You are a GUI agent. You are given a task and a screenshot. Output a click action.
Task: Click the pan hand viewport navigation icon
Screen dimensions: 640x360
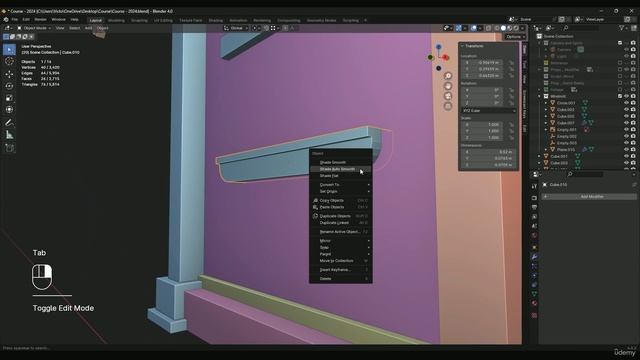point(448,86)
